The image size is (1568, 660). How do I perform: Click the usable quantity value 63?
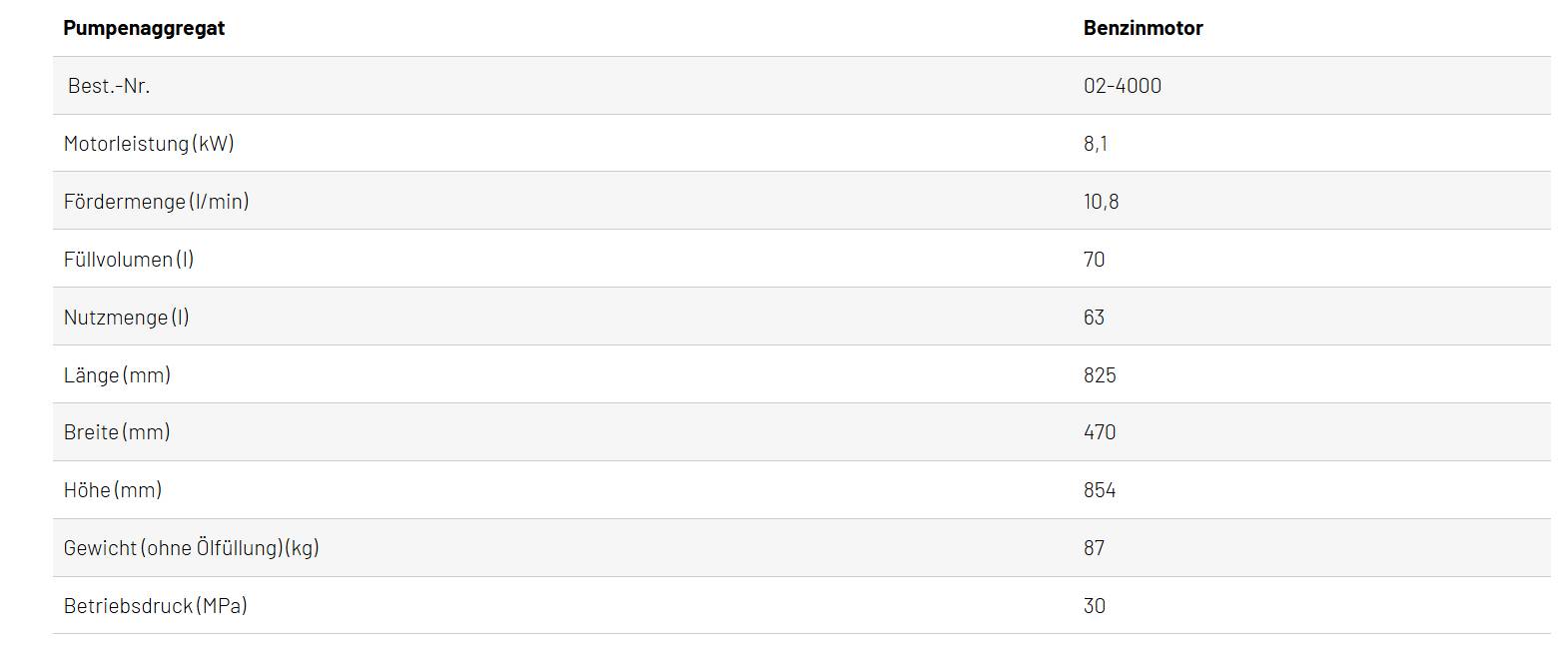(1094, 318)
